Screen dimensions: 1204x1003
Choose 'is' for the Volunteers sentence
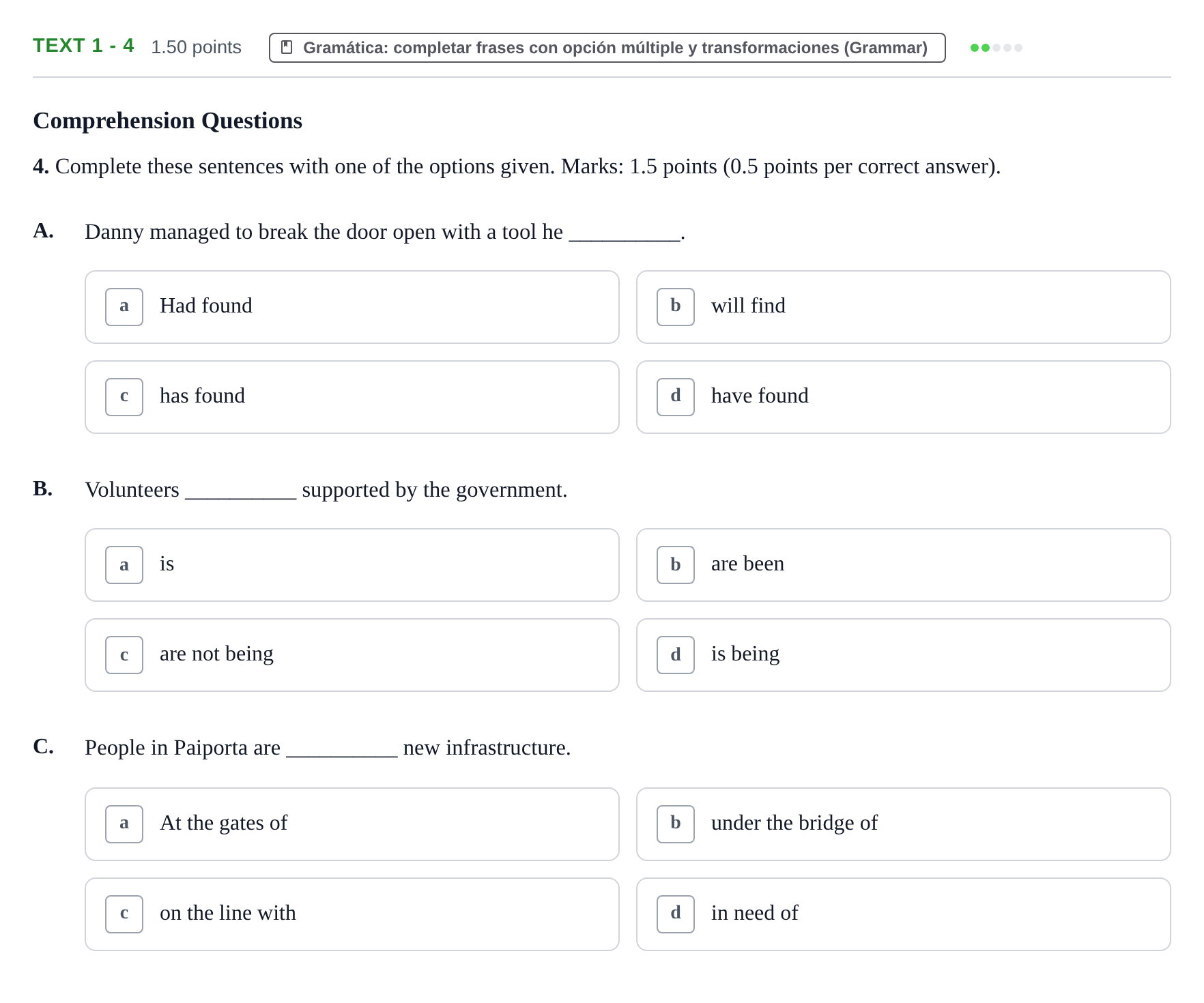click(352, 565)
